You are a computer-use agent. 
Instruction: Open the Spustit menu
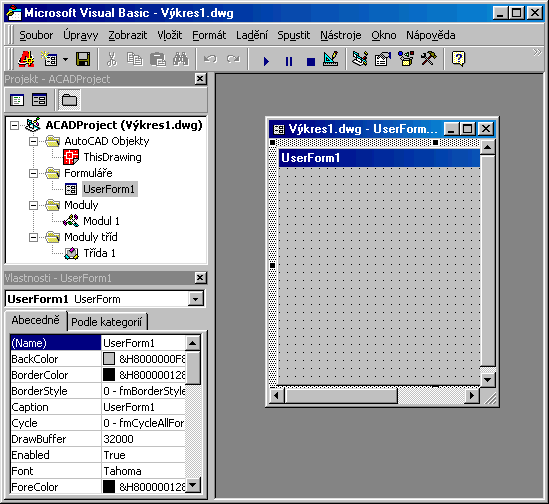[293, 35]
